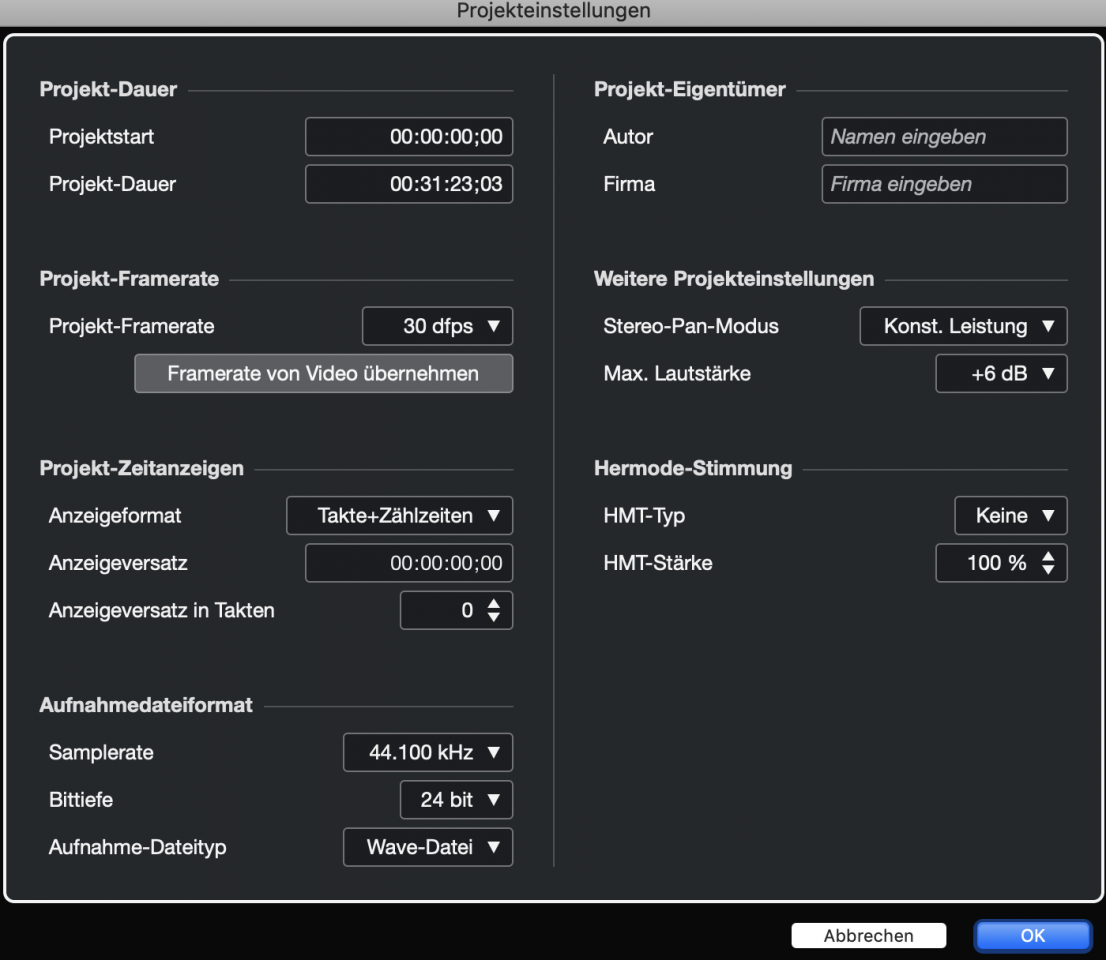Viewport: 1106px width, 960px height.
Task: Click the Weitere Projekteinstellungen heading
Action: (x=734, y=279)
